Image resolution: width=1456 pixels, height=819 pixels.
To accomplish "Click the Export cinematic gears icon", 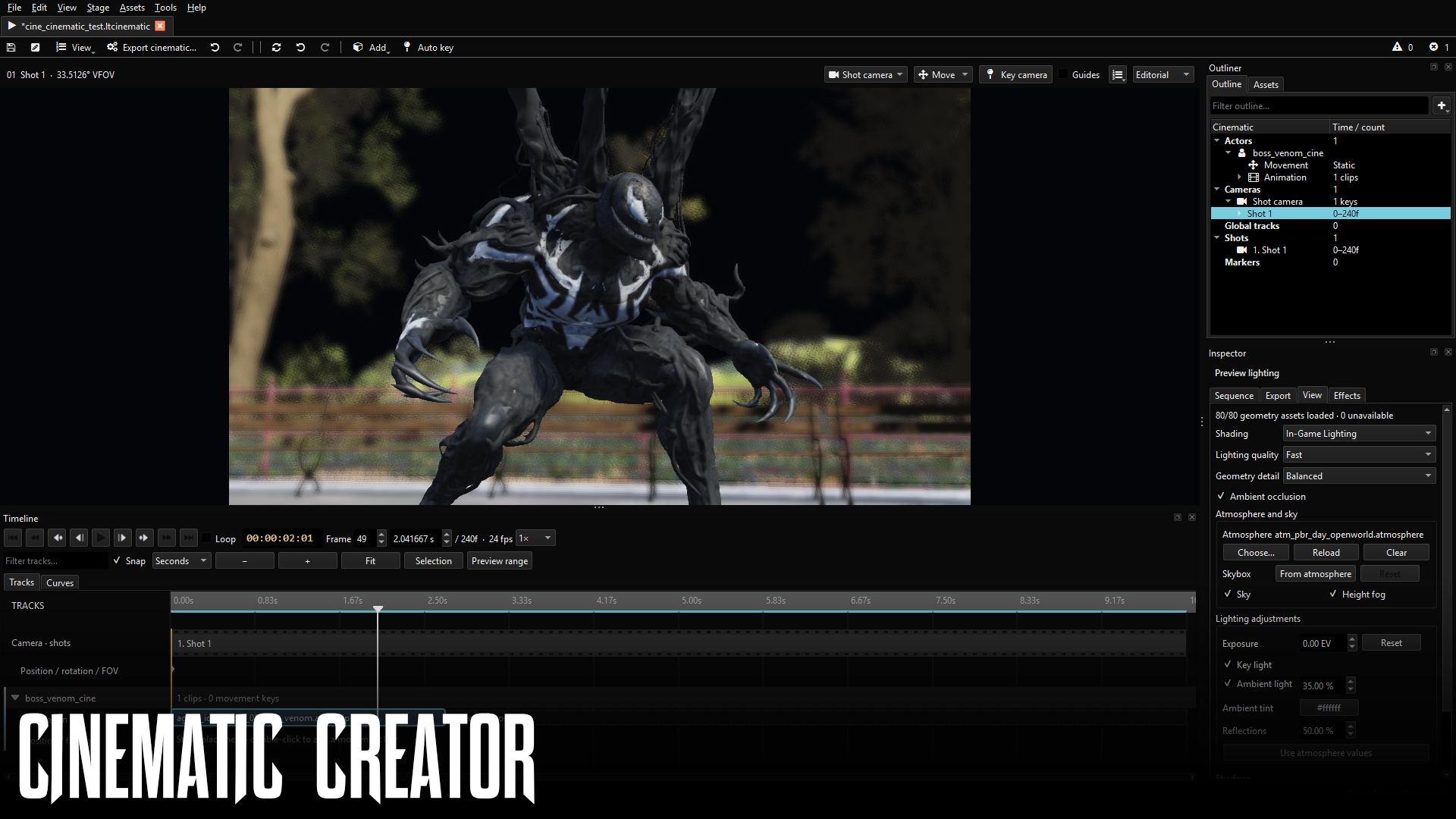I will tap(112, 47).
